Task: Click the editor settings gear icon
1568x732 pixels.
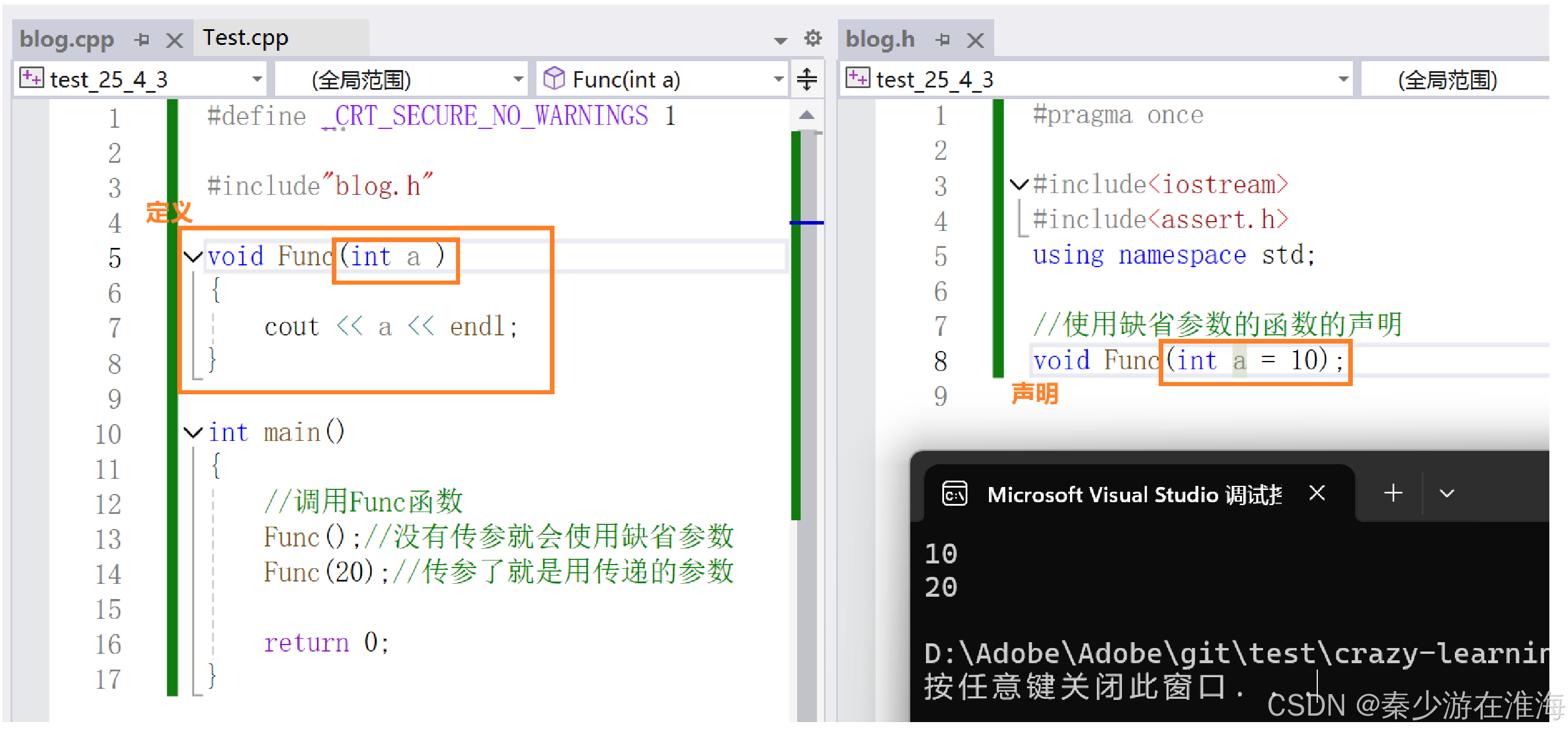Action: pyautogui.click(x=813, y=38)
